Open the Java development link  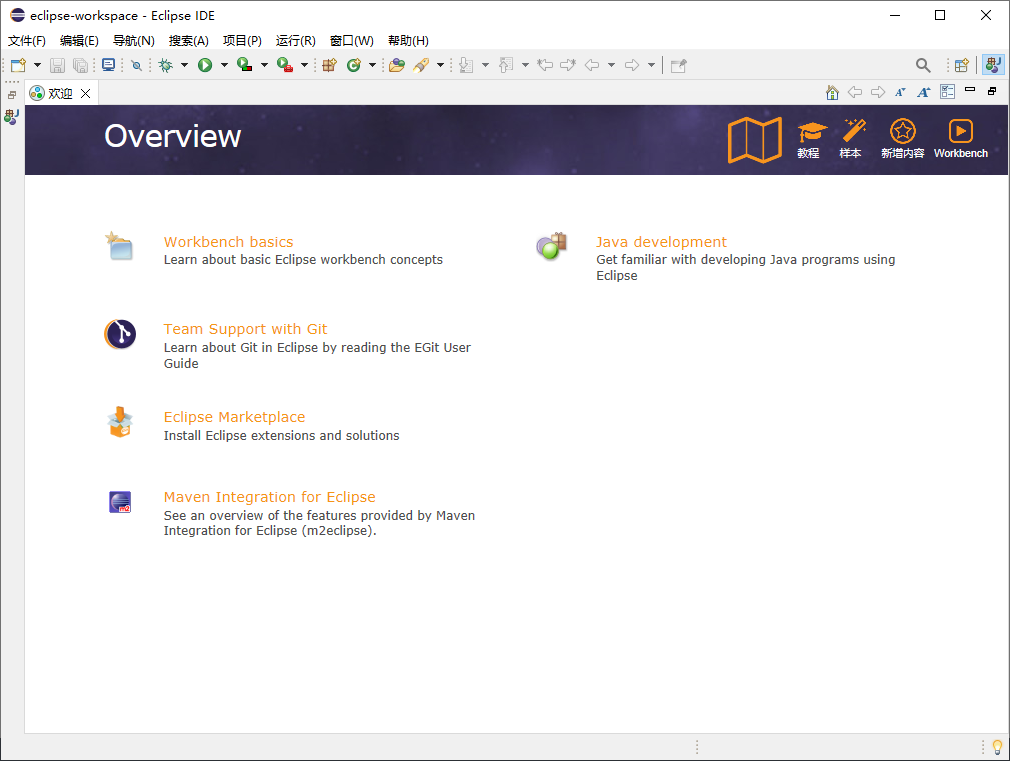coord(661,242)
